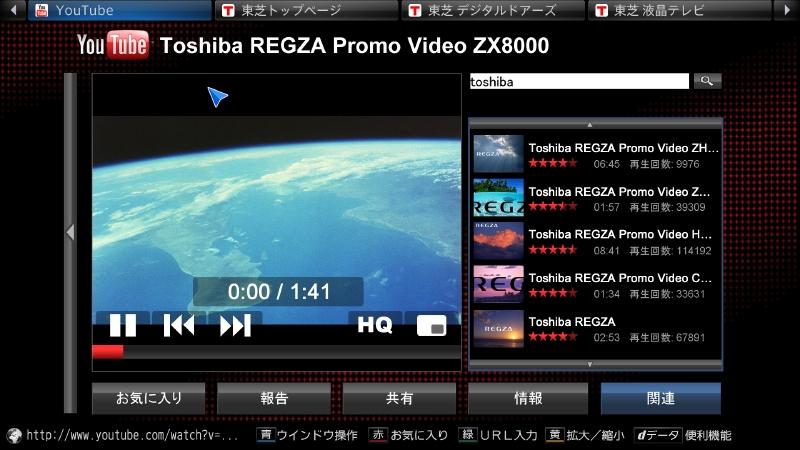This screenshot has width=800, height=450.
Task: Click 0:00 / 1:41 time display
Action: point(279,292)
